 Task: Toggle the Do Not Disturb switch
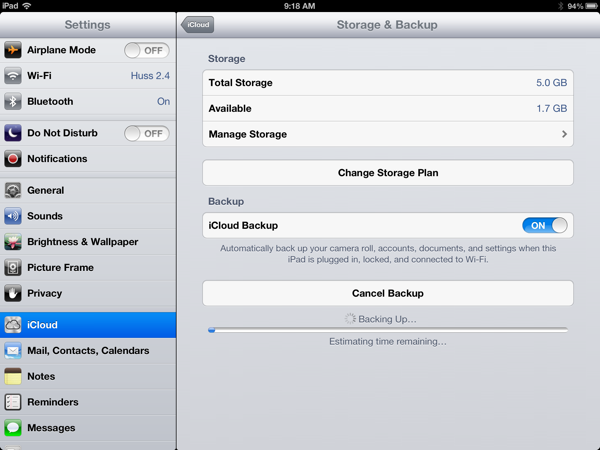pos(146,133)
